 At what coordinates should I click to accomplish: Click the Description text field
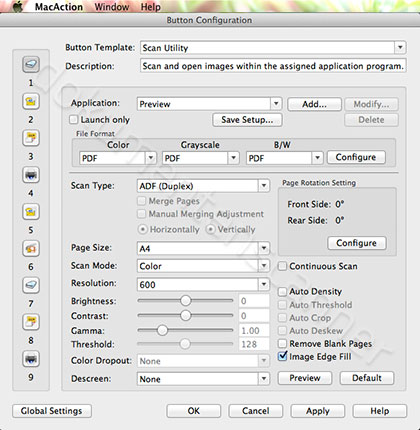click(273, 66)
